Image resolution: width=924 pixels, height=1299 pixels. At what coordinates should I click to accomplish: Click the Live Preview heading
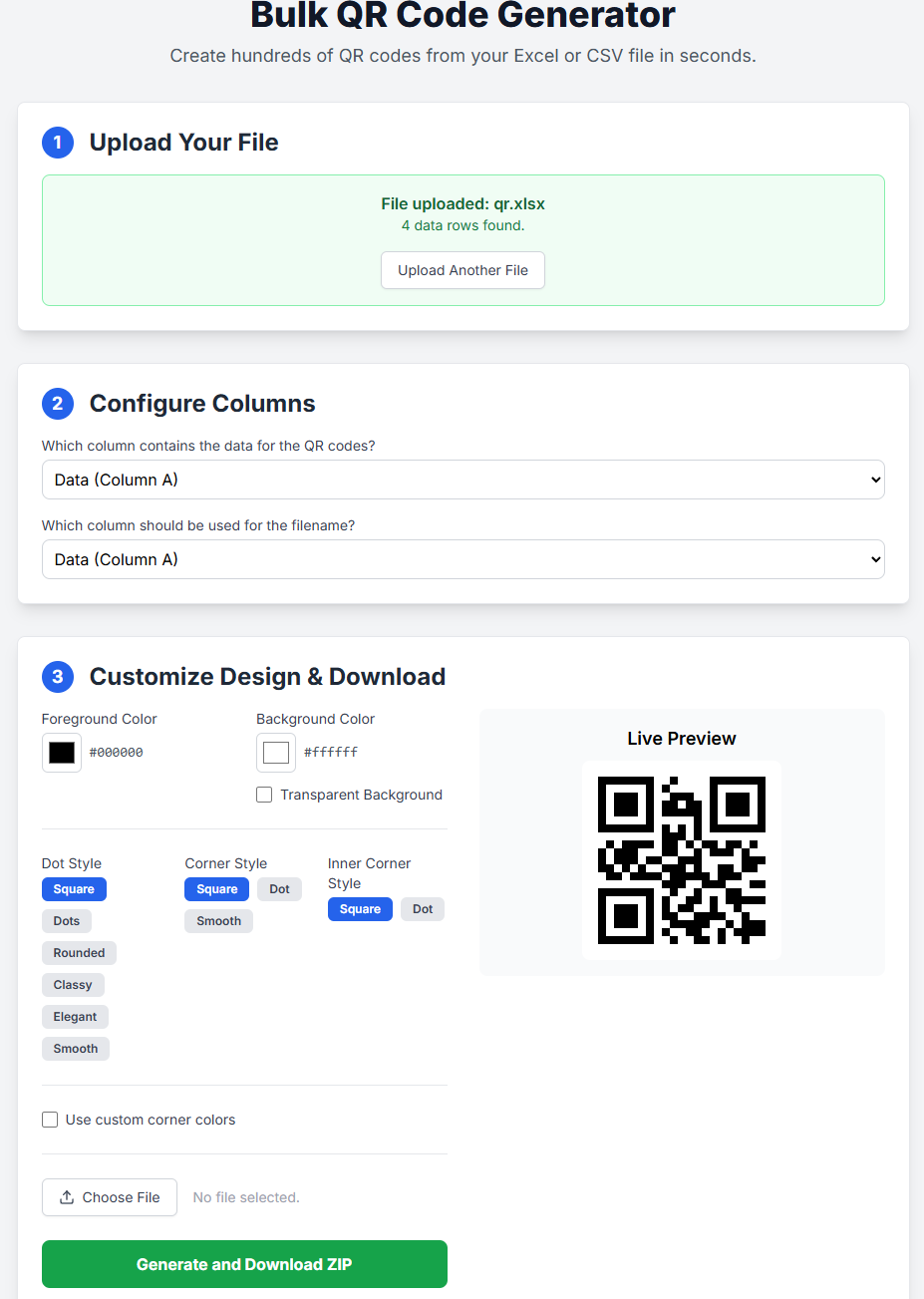pyautogui.click(x=682, y=739)
